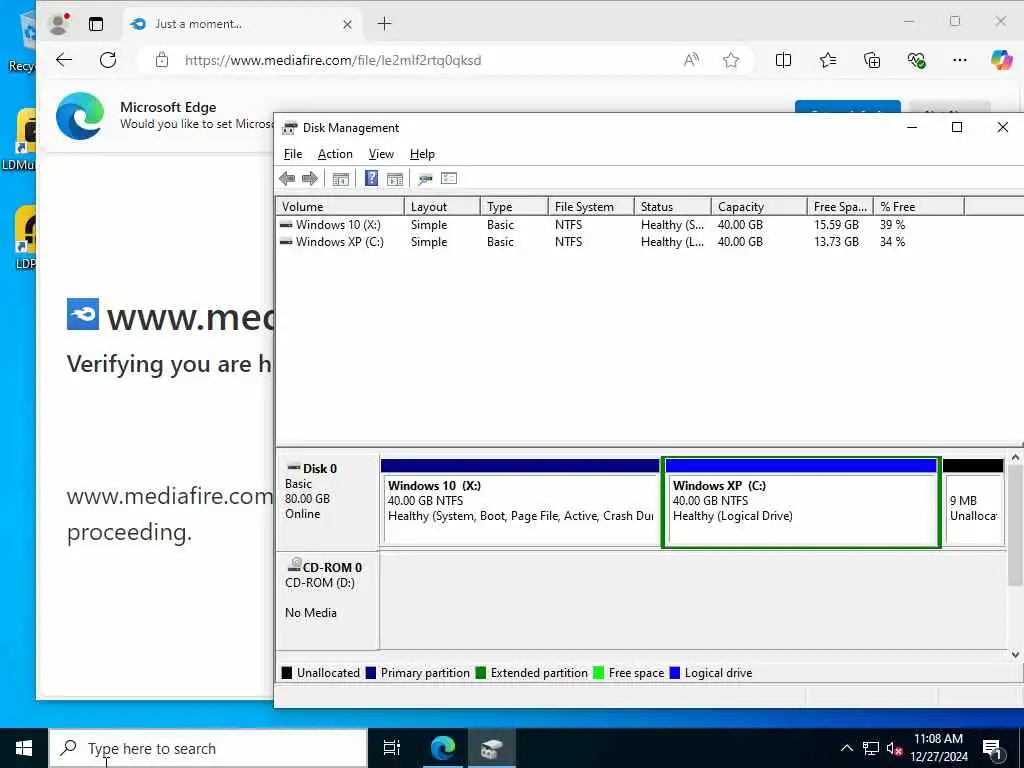
Task: Click the Read aloud icon in Edge
Action: (x=691, y=60)
